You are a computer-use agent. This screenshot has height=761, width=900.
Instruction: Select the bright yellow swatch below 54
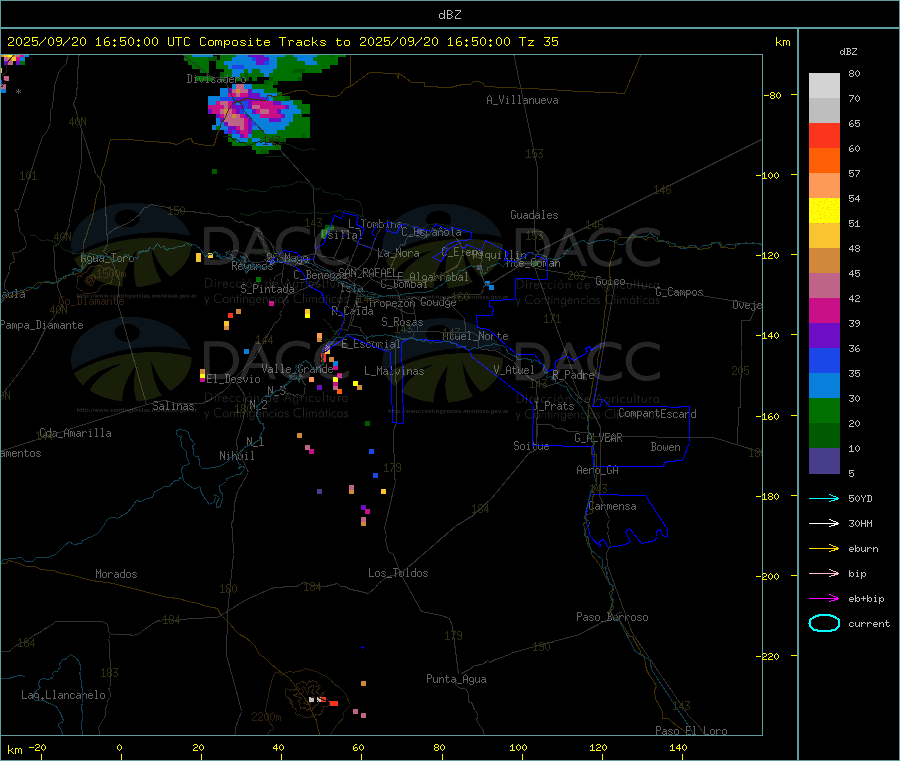(x=824, y=211)
